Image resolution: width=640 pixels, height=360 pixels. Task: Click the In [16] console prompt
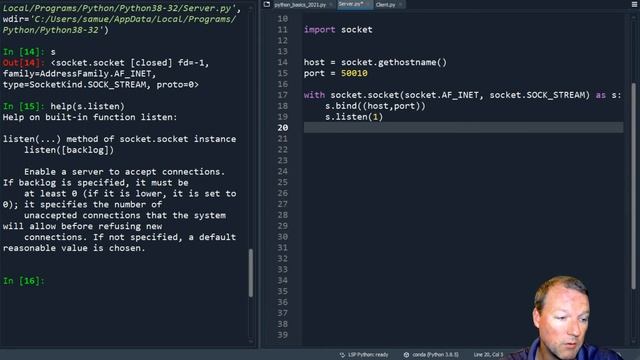(24, 281)
